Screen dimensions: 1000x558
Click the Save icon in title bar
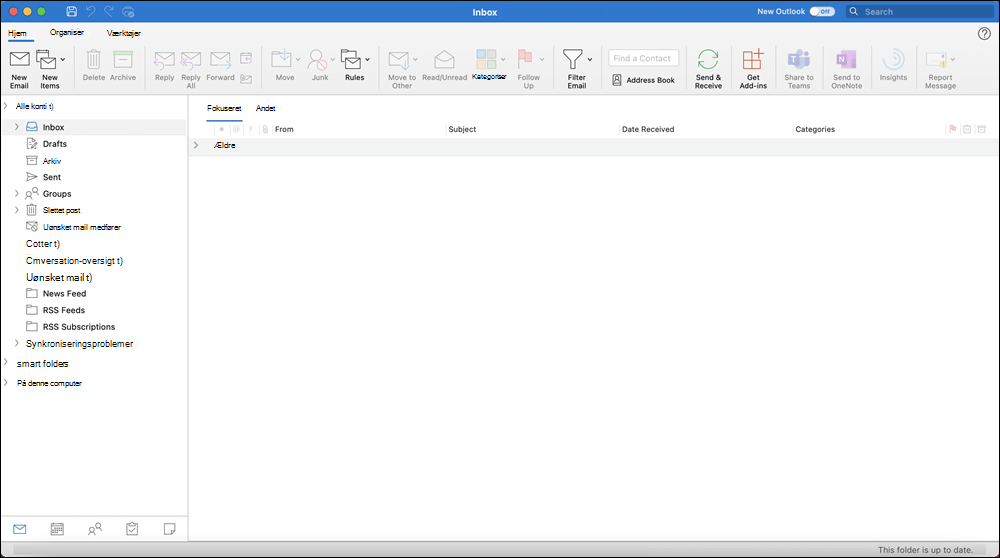point(71,11)
